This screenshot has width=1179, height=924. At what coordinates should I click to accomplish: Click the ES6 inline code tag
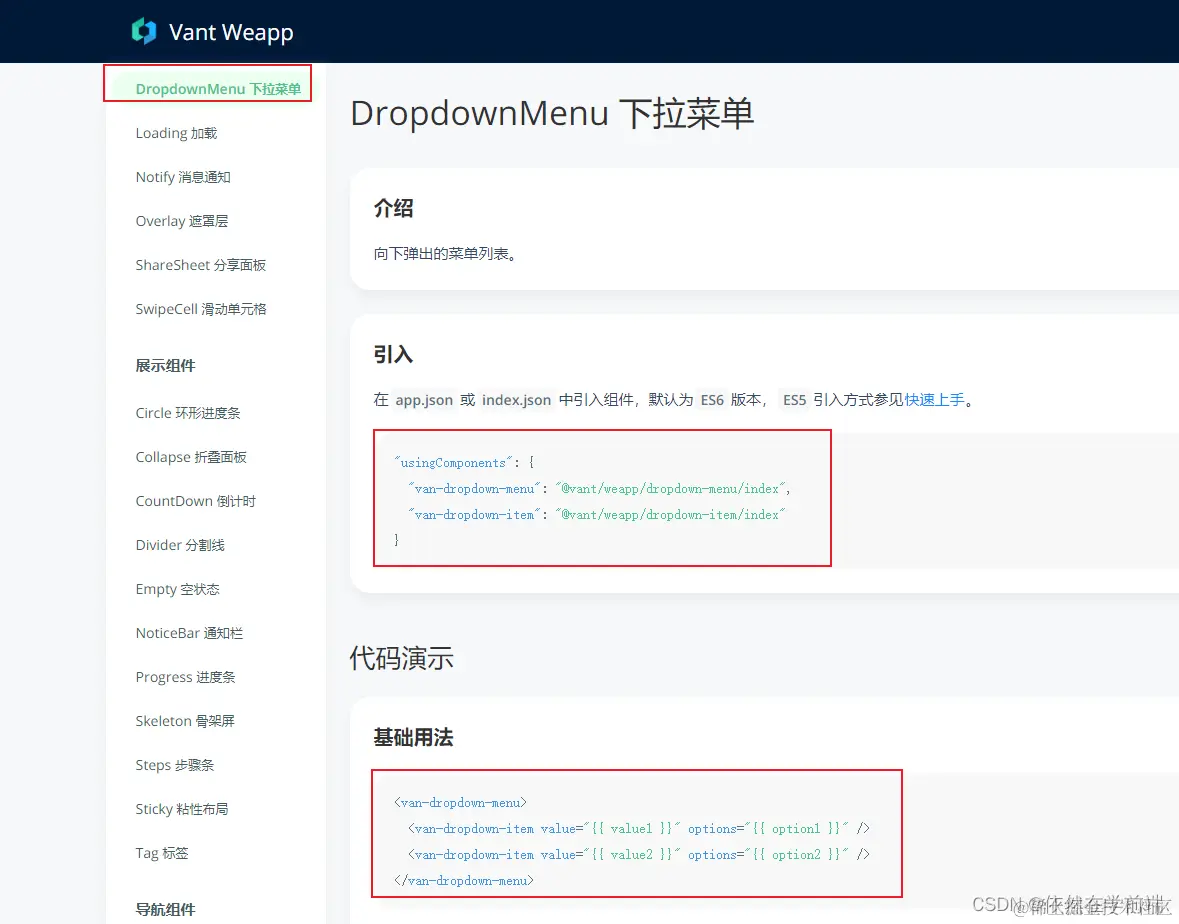point(712,399)
